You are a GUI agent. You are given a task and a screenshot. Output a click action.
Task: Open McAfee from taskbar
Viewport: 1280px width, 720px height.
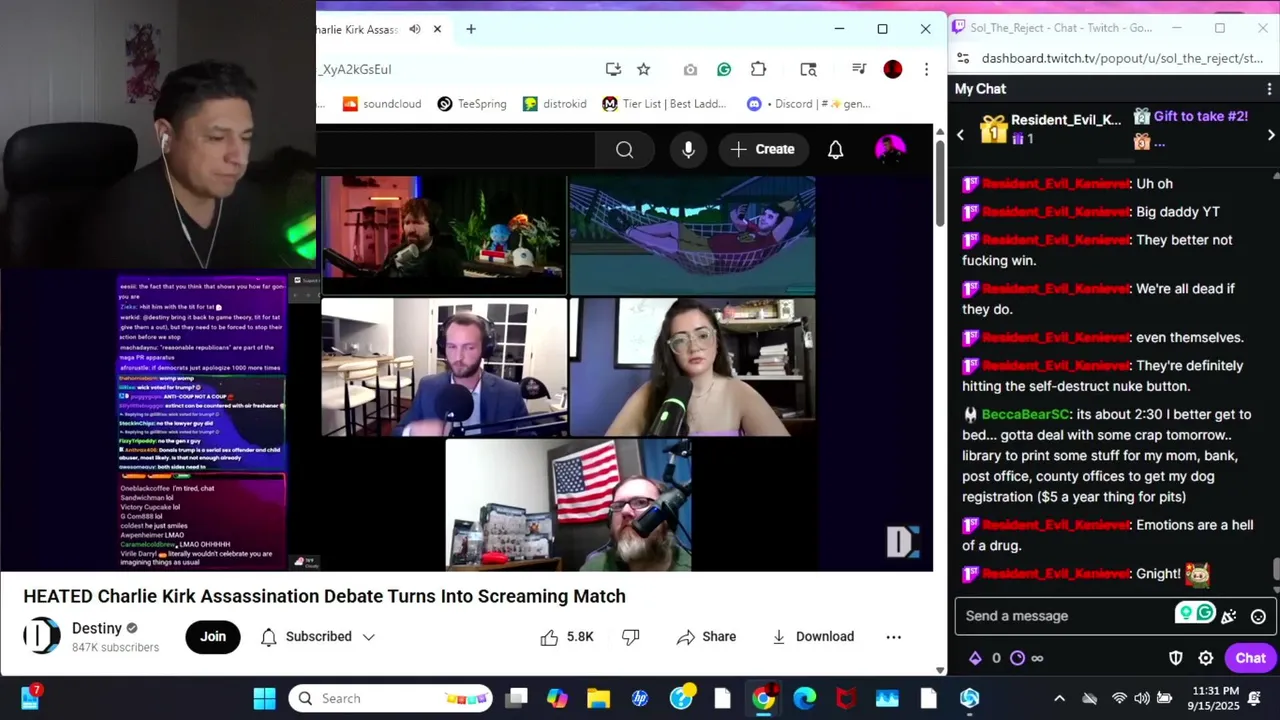tap(846, 698)
